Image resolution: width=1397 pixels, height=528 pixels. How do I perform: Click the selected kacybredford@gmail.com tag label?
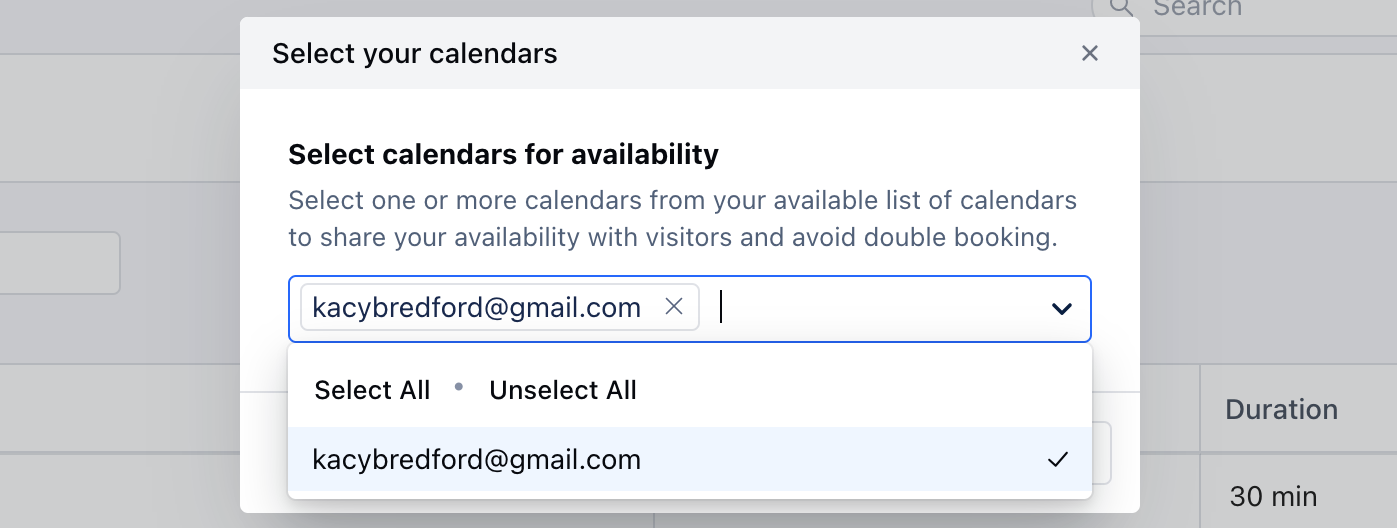click(477, 308)
